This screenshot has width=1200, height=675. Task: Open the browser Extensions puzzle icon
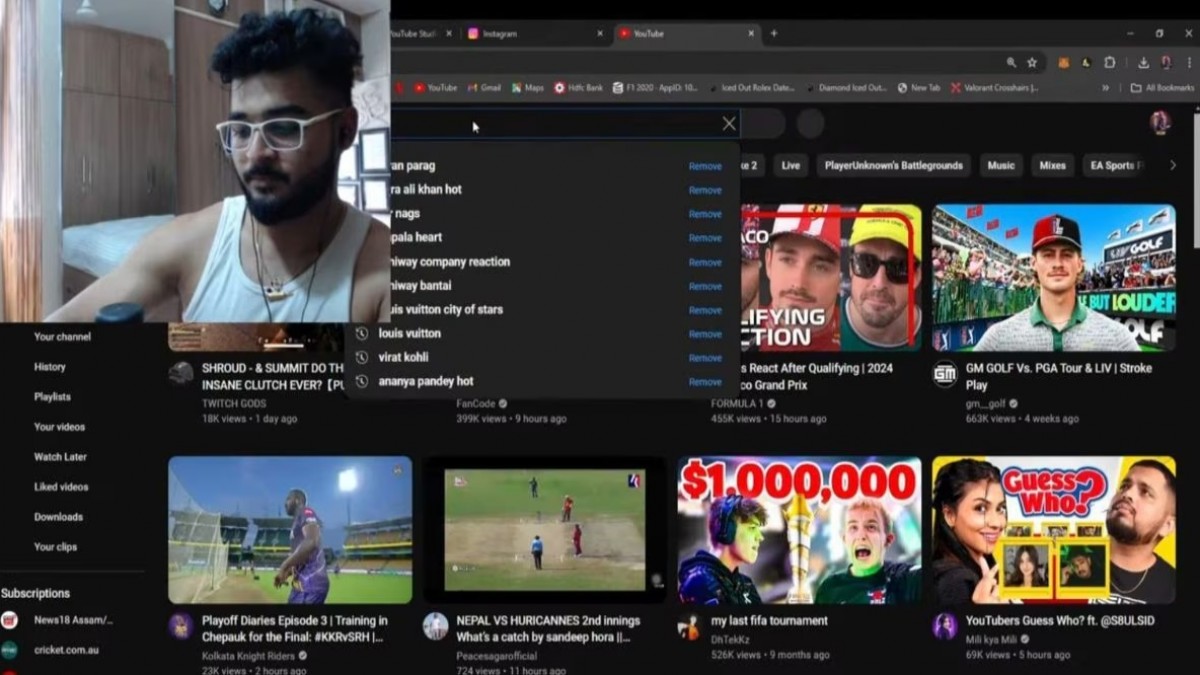[x=1109, y=62]
